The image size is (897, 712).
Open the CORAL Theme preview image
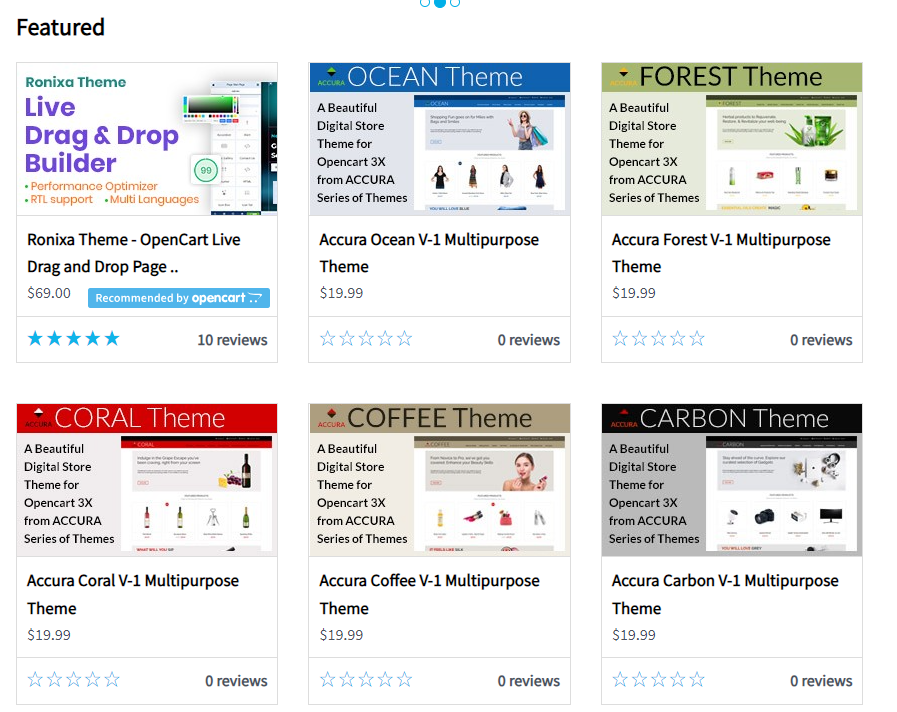coord(147,480)
